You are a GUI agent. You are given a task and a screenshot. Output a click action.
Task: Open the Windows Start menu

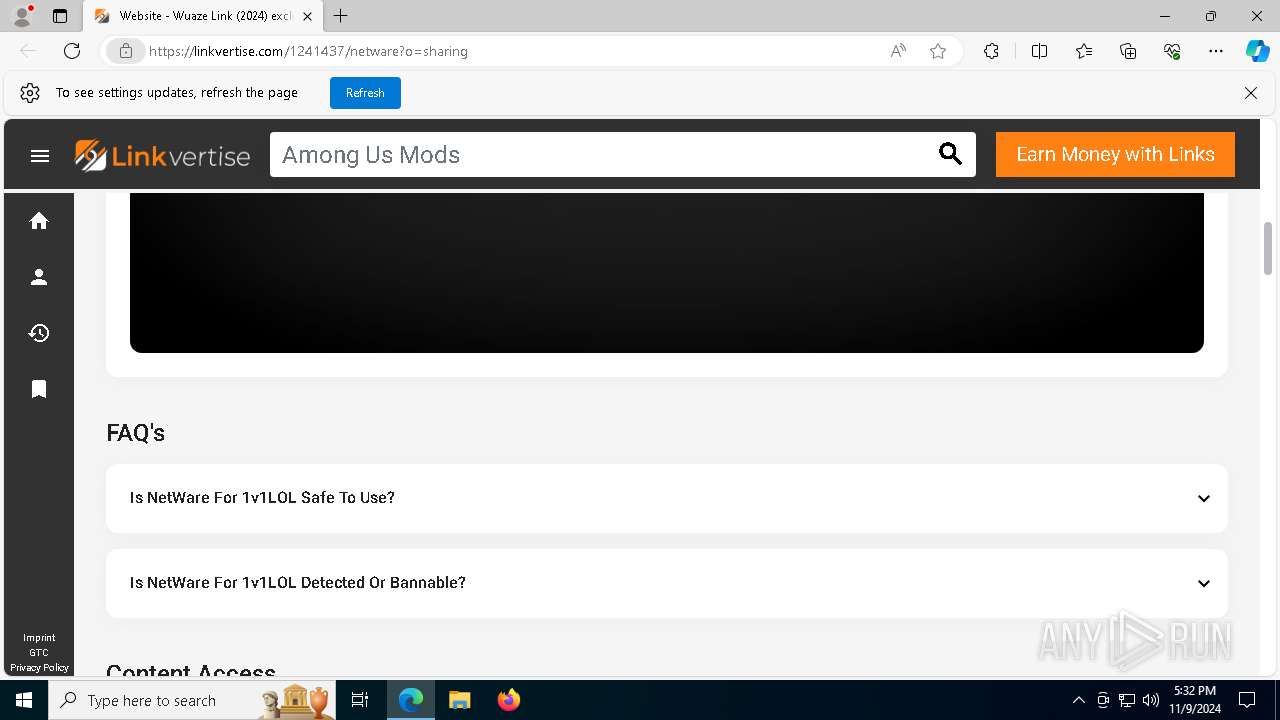[x=24, y=700]
